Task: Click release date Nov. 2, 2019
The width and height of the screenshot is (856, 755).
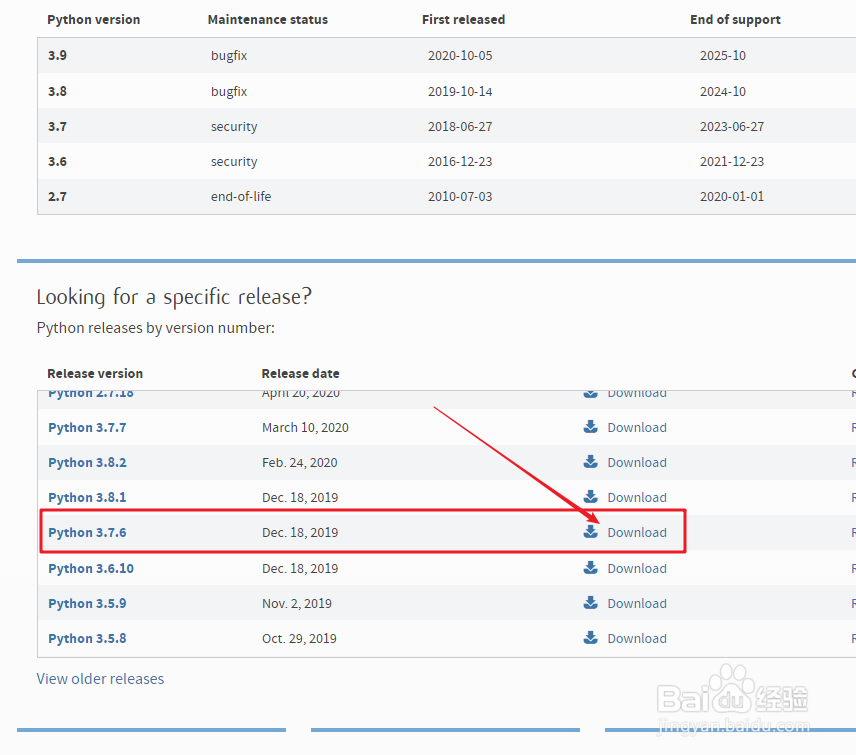Action: click(297, 603)
